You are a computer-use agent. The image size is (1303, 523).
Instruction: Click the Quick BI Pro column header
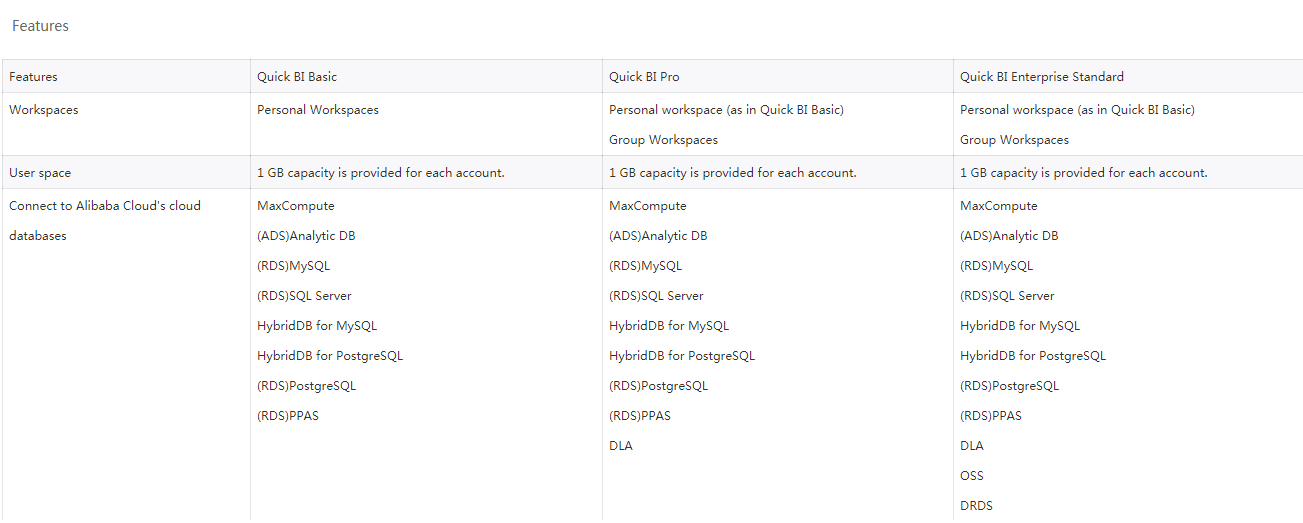coord(644,77)
